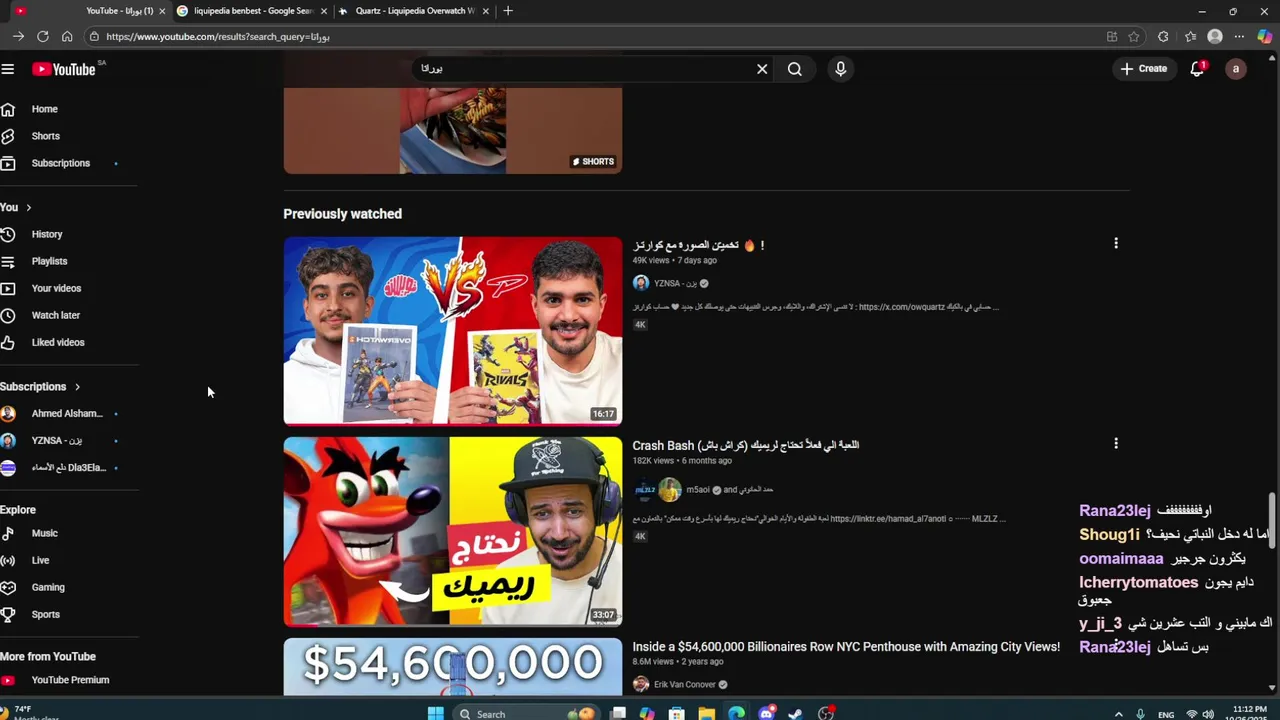Open the Crash Bash video thumbnail

[452, 531]
